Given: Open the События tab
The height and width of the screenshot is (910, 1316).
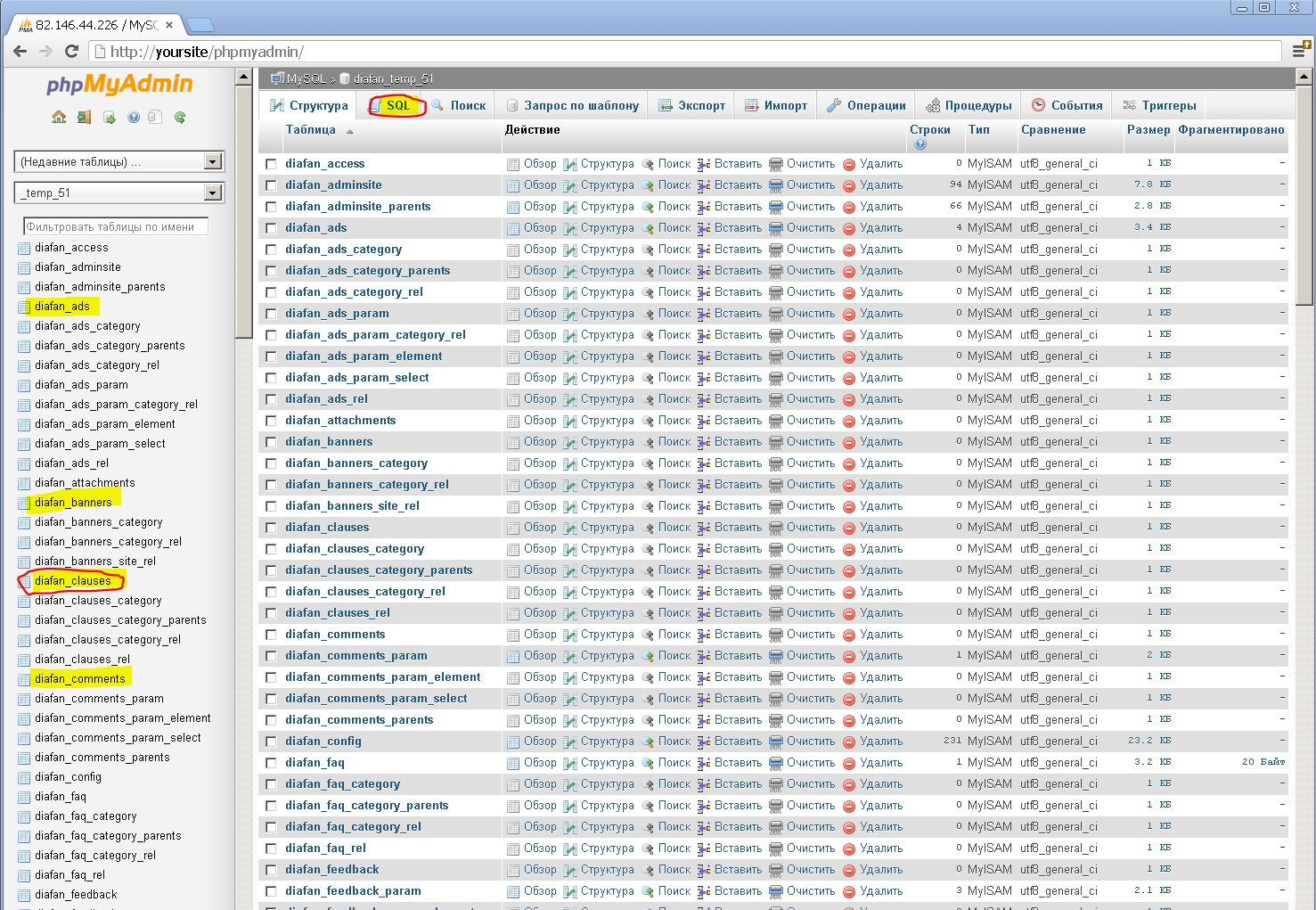Looking at the screenshot, I should click(1067, 105).
